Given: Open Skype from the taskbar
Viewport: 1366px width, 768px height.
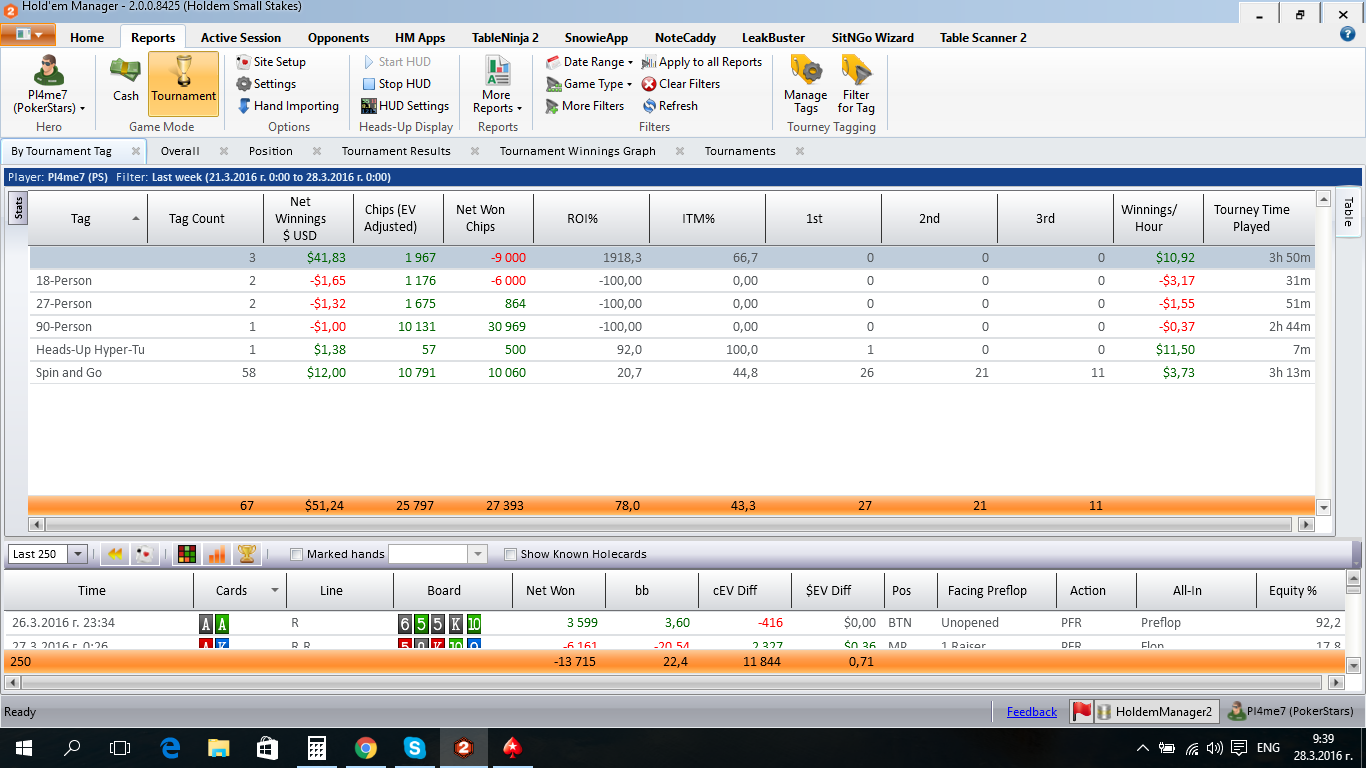Looking at the screenshot, I should pyautogui.click(x=414, y=748).
